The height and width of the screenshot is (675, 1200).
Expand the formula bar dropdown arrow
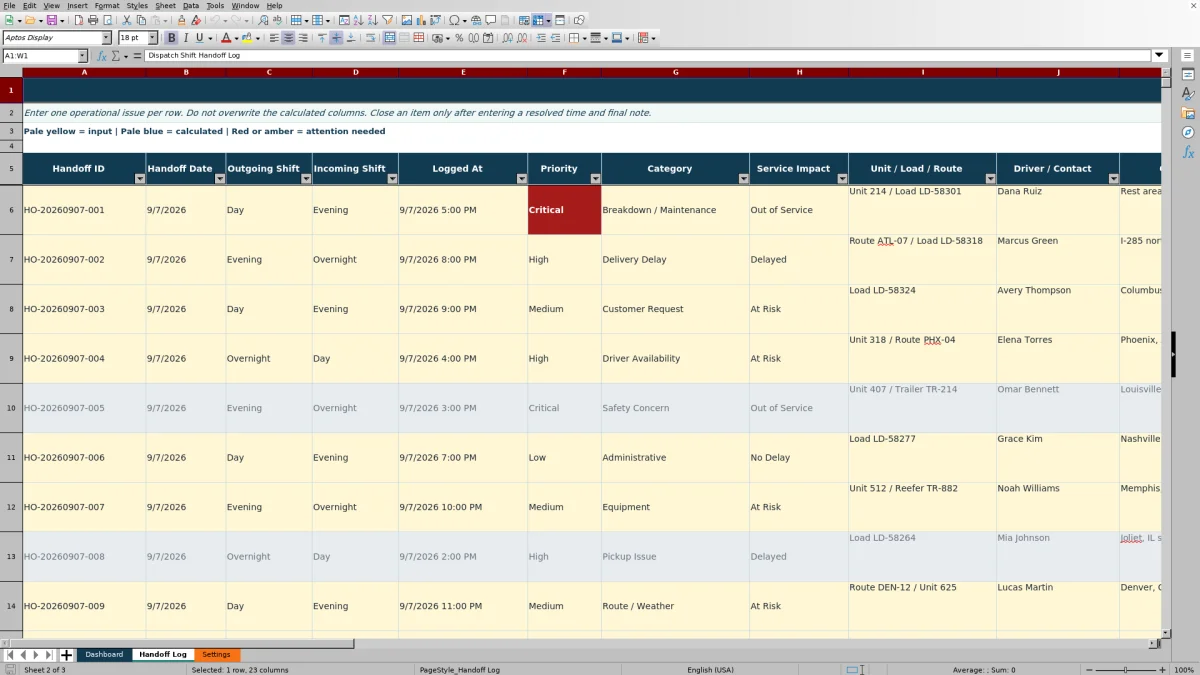pyautogui.click(x=1160, y=56)
